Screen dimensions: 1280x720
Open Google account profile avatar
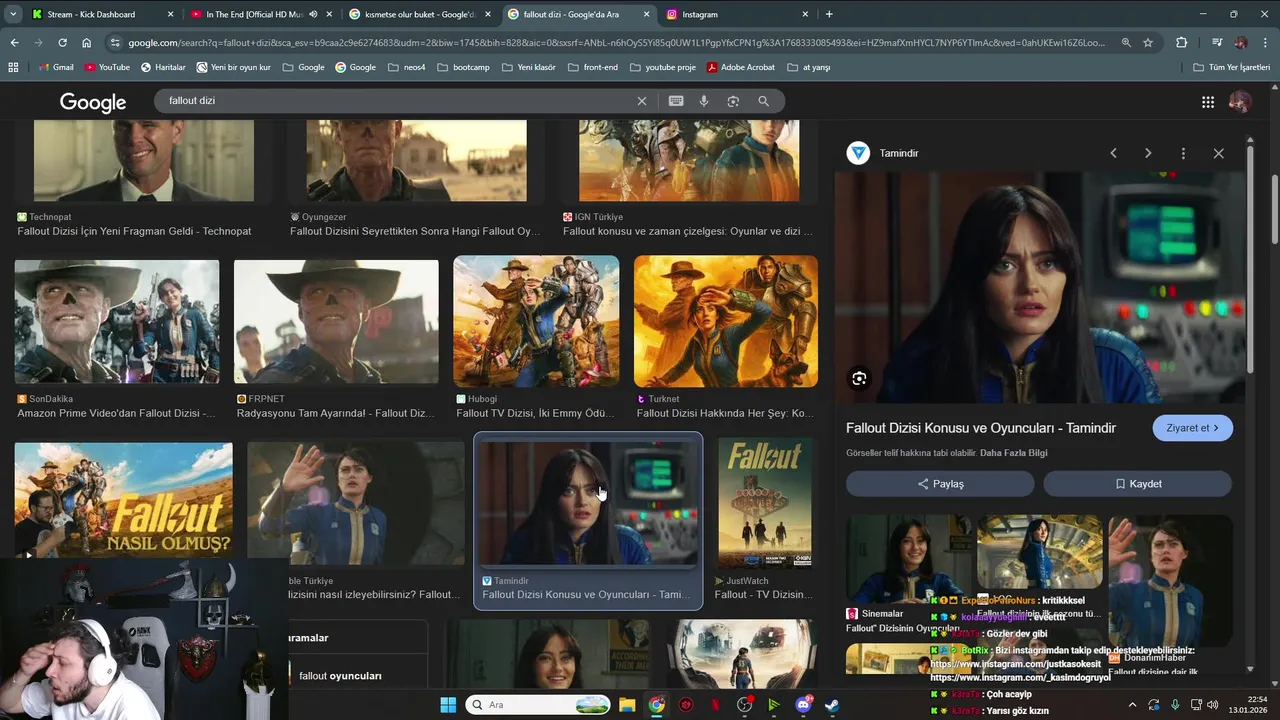coord(1240,102)
